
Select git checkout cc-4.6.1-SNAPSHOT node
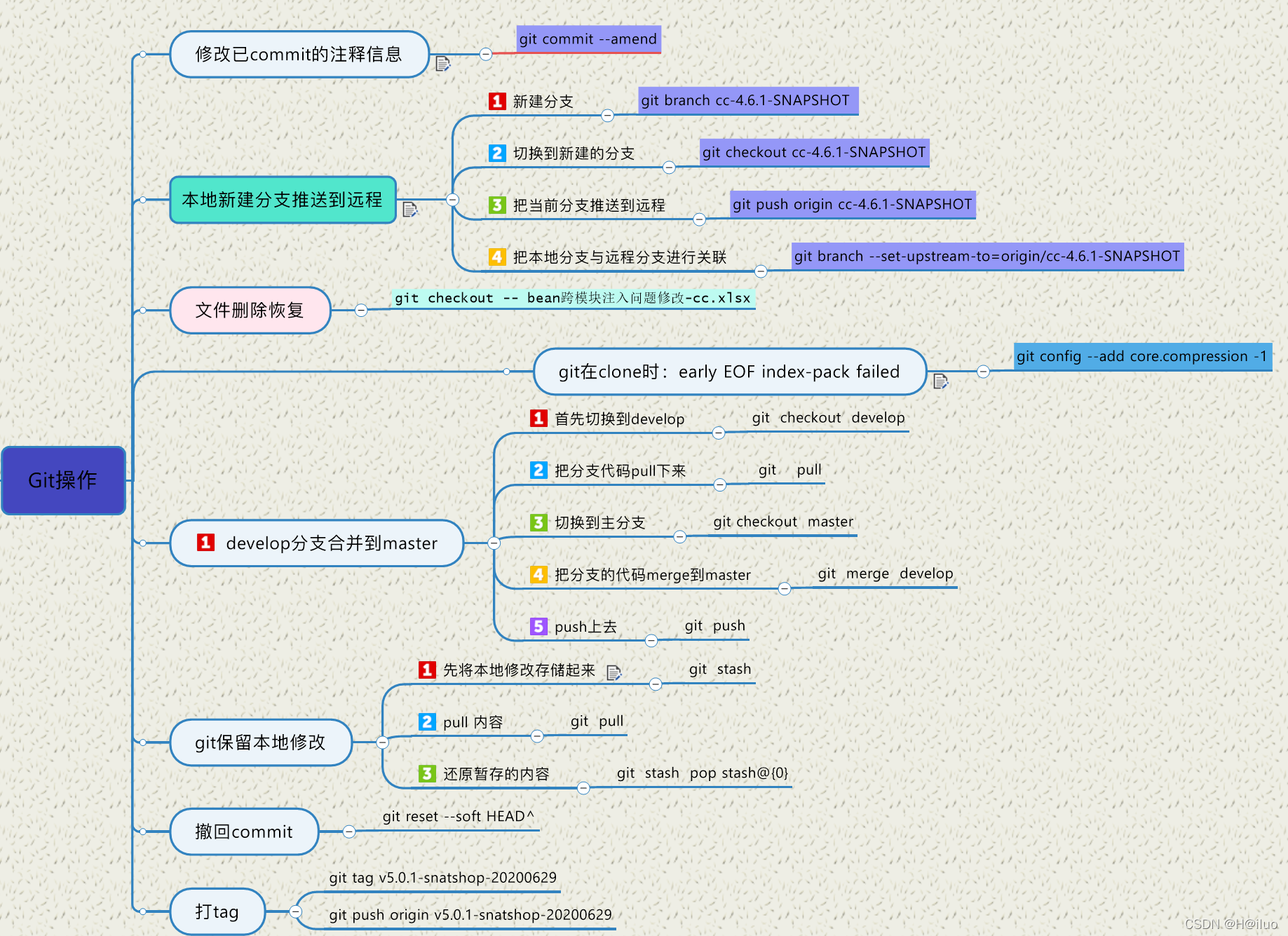coord(814,153)
